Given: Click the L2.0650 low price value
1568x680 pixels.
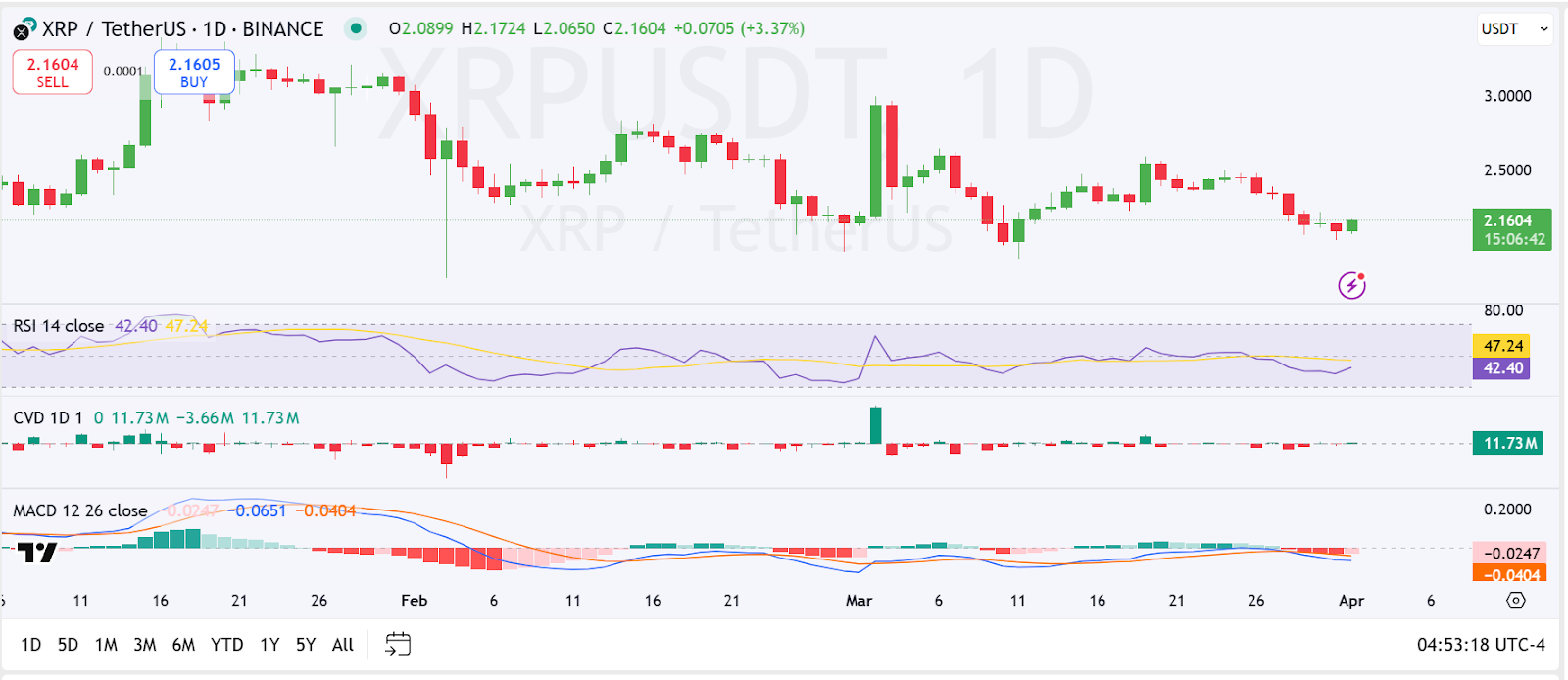Looking at the screenshot, I should point(563,28).
